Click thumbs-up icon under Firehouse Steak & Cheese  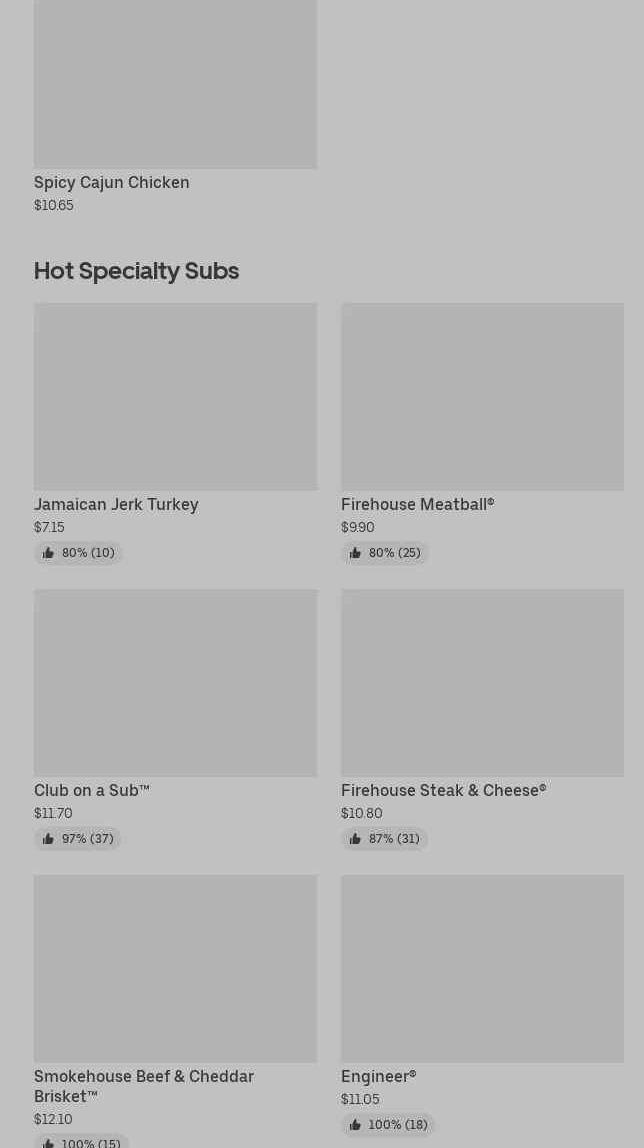coord(355,839)
